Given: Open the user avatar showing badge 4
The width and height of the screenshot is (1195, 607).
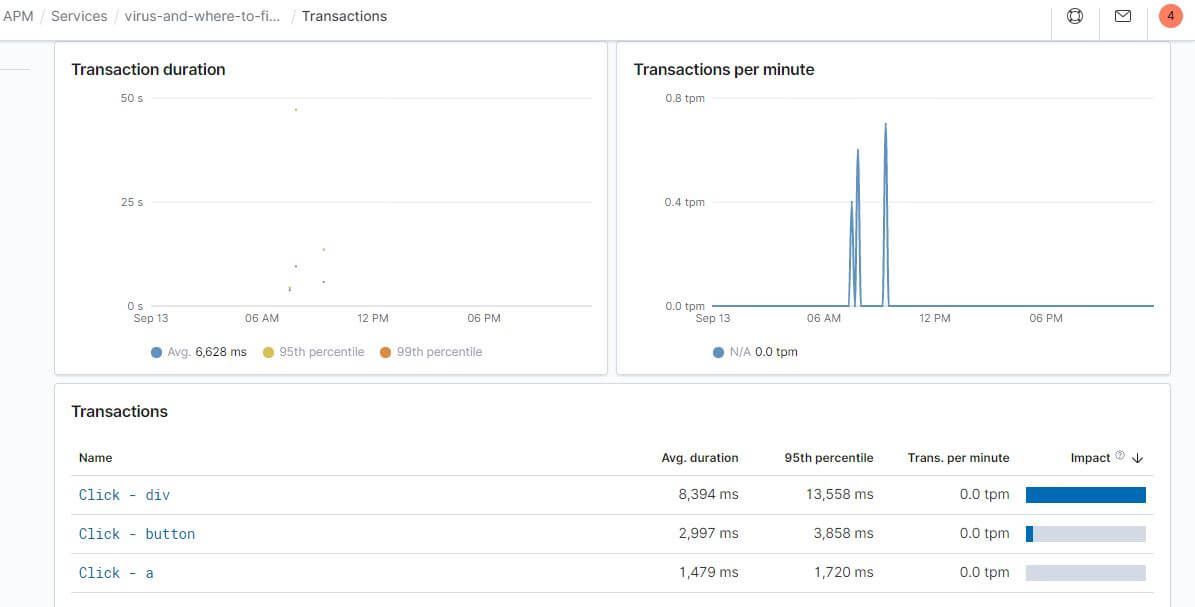Looking at the screenshot, I should 1170,15.
